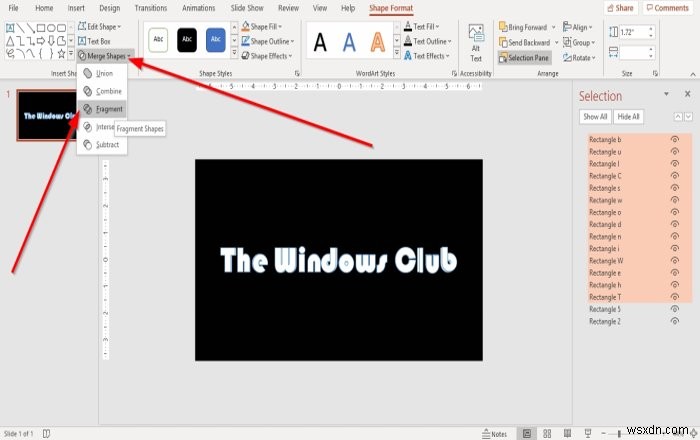The height and width of the screenshot is (440, 700).
Task: Insert a Text Box
Action: pyautogui.click(x=94, y=41)
